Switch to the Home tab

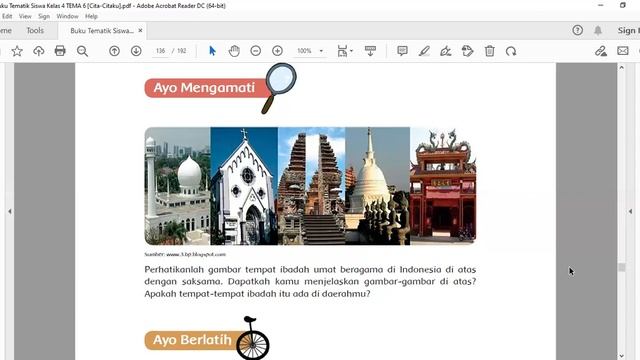coord(6,31)
